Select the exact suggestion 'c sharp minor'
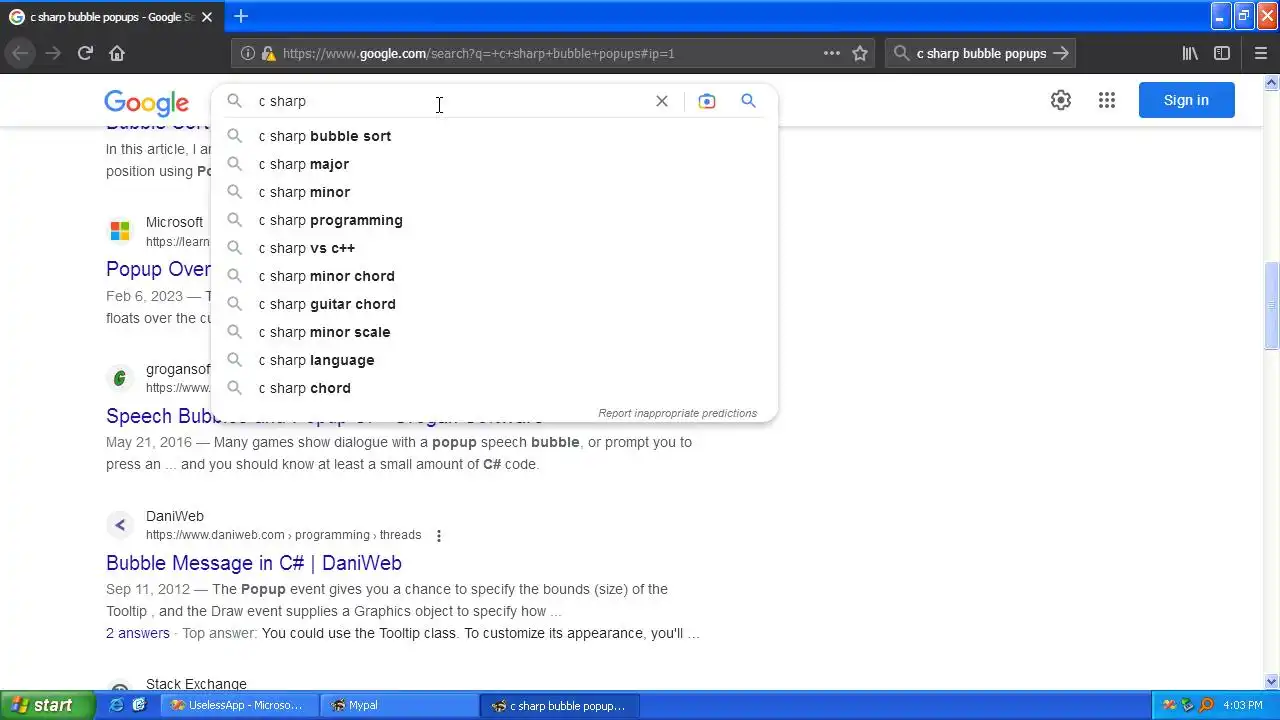 click(494, 192)
